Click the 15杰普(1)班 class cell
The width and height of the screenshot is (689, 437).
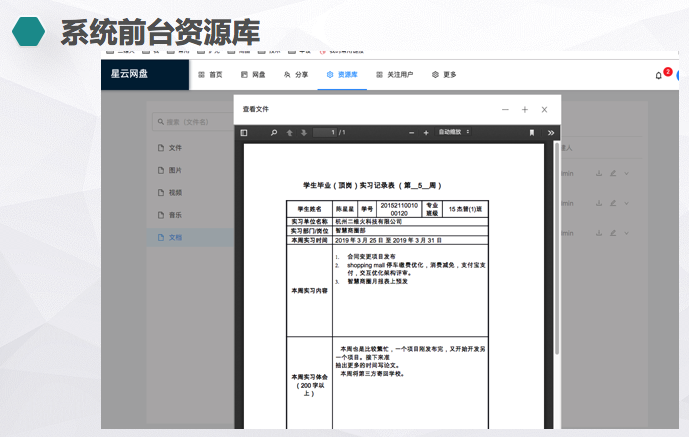465,209
